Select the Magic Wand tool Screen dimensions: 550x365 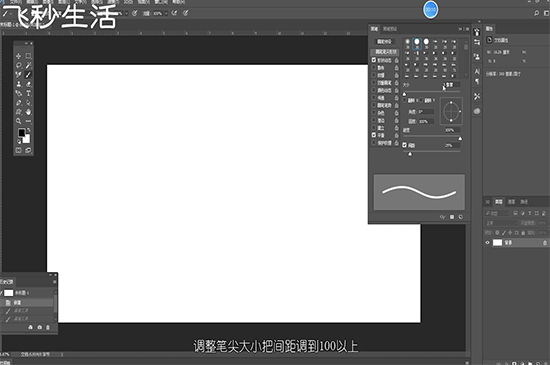[x=28, y=65]
